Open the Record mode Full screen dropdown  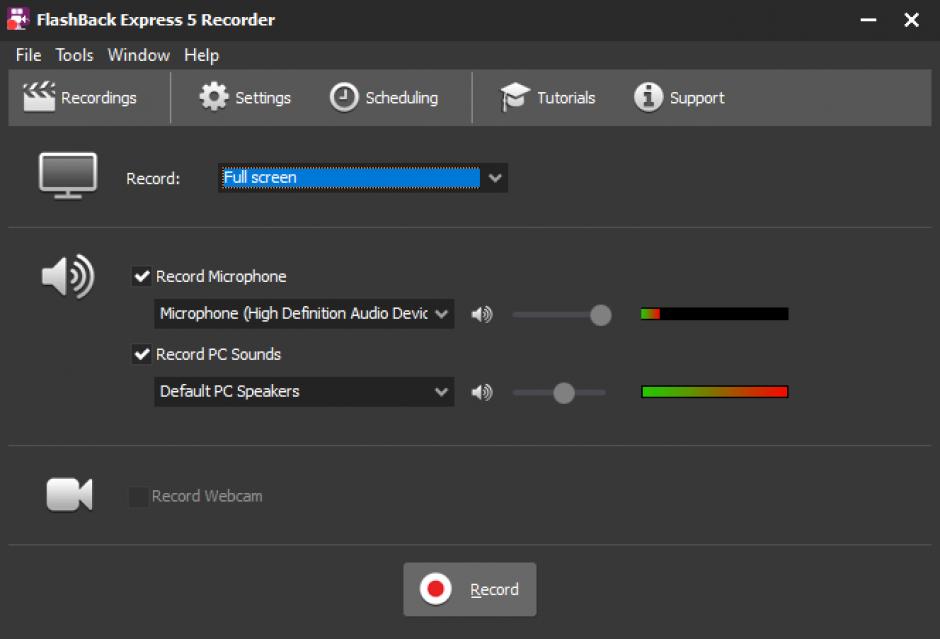tap(363, 178)
